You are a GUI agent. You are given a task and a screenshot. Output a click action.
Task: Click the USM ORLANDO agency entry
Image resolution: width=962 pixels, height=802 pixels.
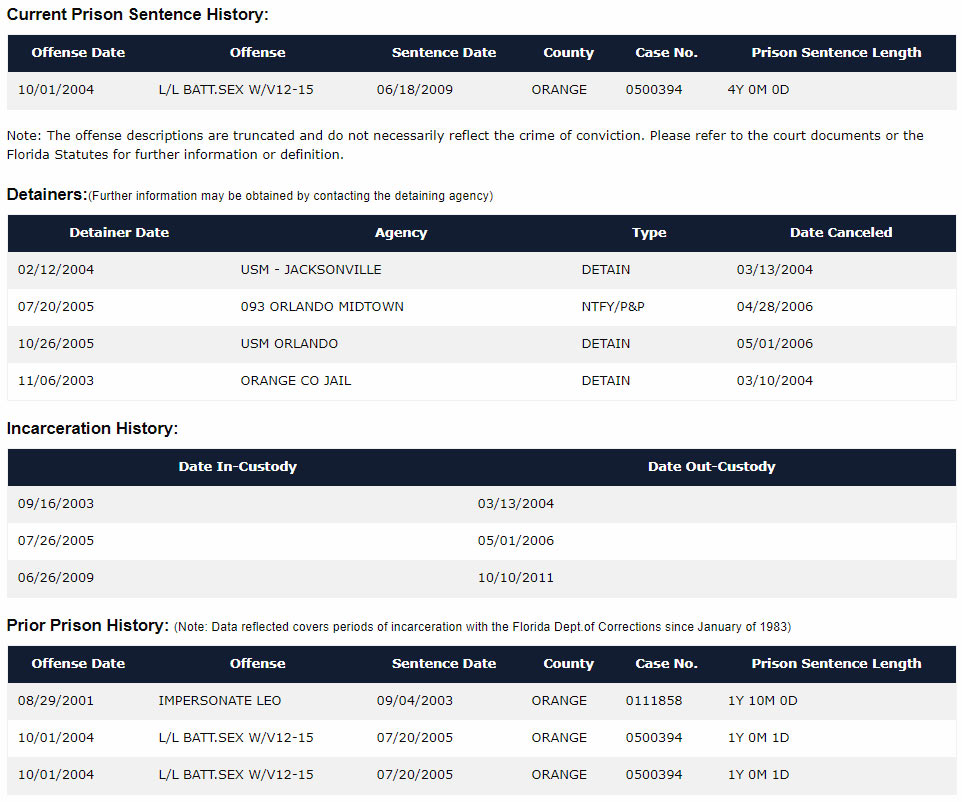[289, 344]
